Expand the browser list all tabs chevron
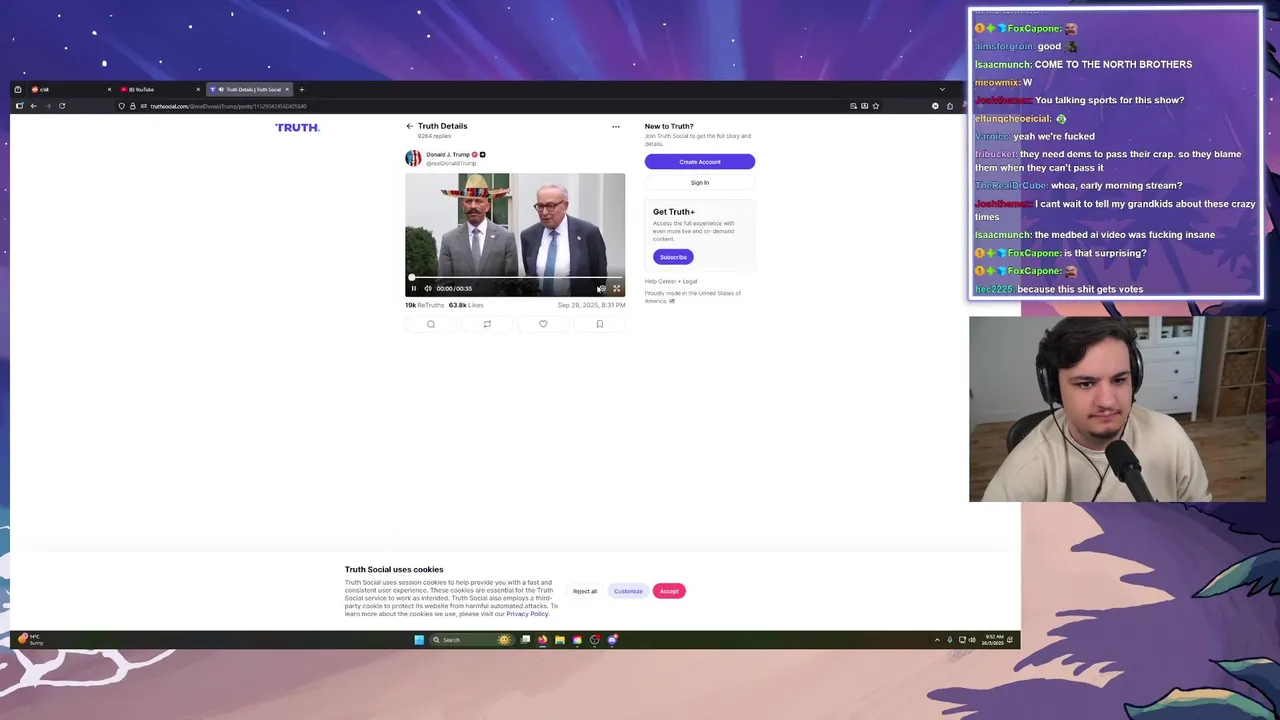Screen dimensions: 1280x720 (942, 89)
